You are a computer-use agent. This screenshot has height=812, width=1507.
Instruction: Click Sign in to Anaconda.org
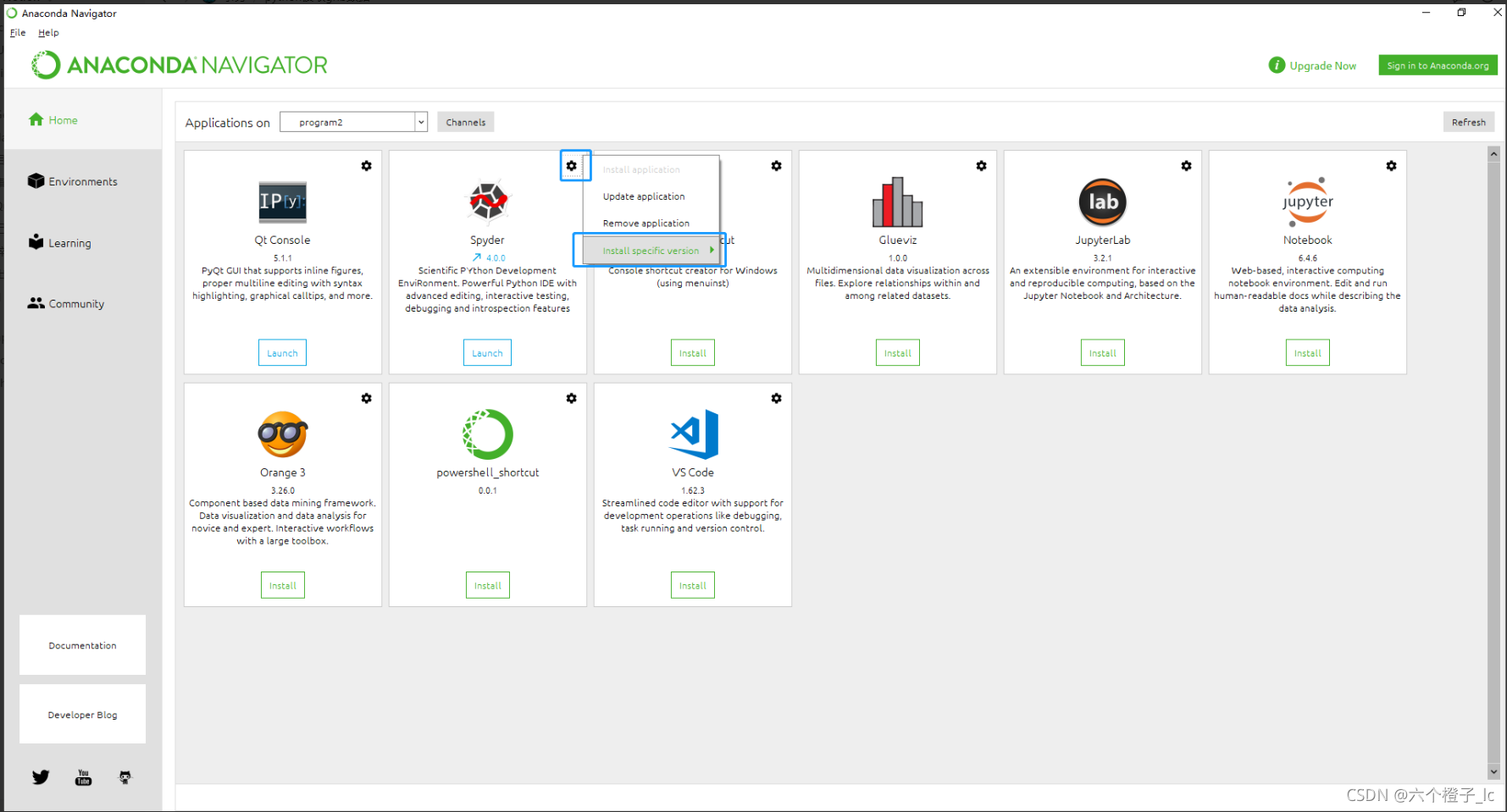[1438, 65]
